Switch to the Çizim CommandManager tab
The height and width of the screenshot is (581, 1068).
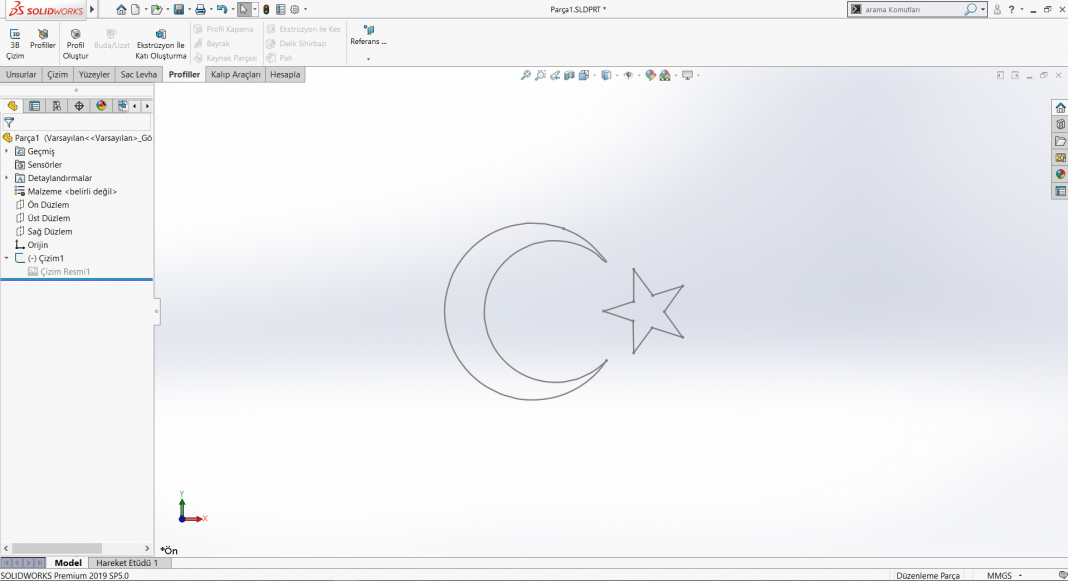[56, 74]
